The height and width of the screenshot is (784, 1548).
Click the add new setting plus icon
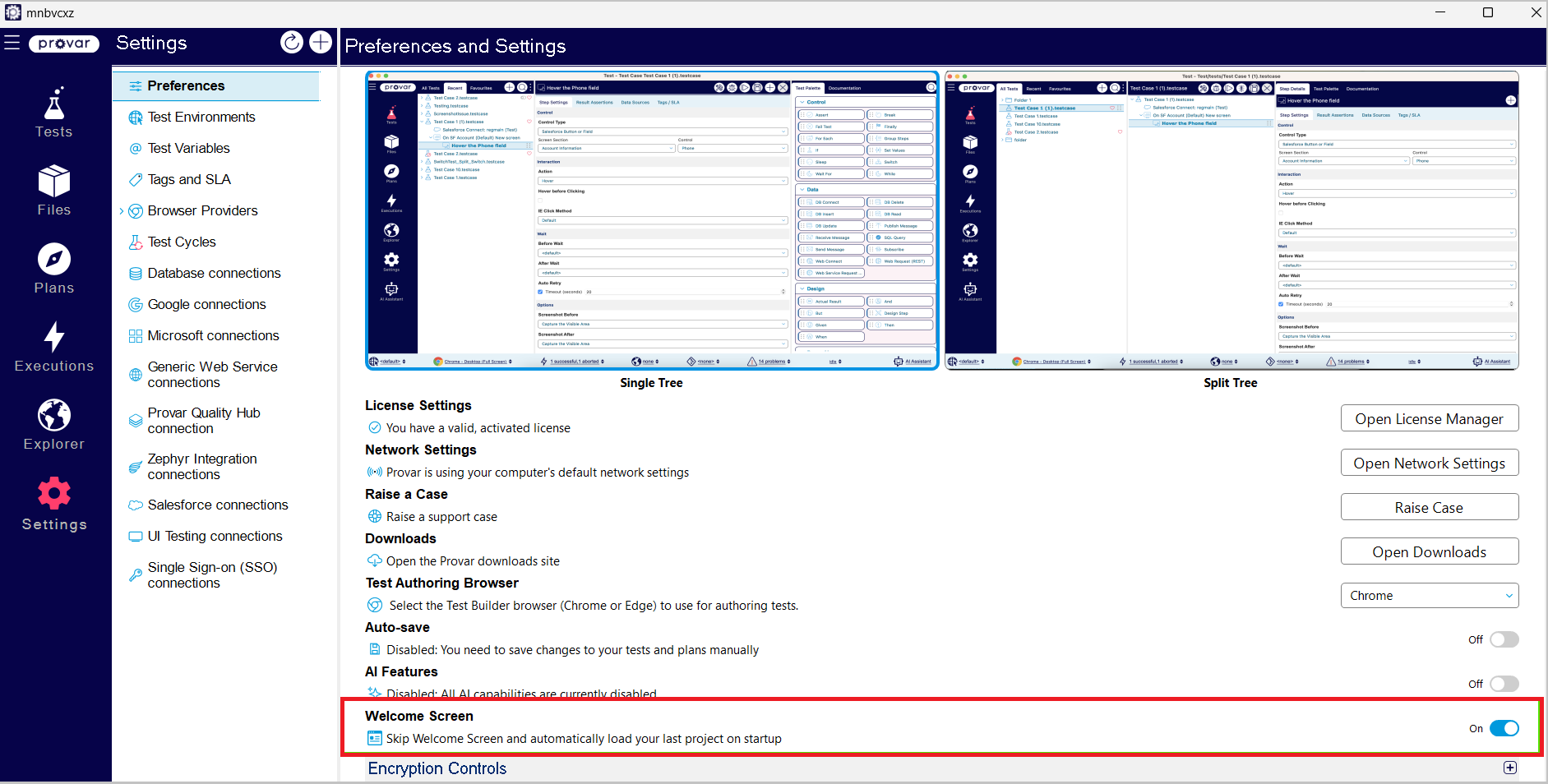[x=321, y=42]
